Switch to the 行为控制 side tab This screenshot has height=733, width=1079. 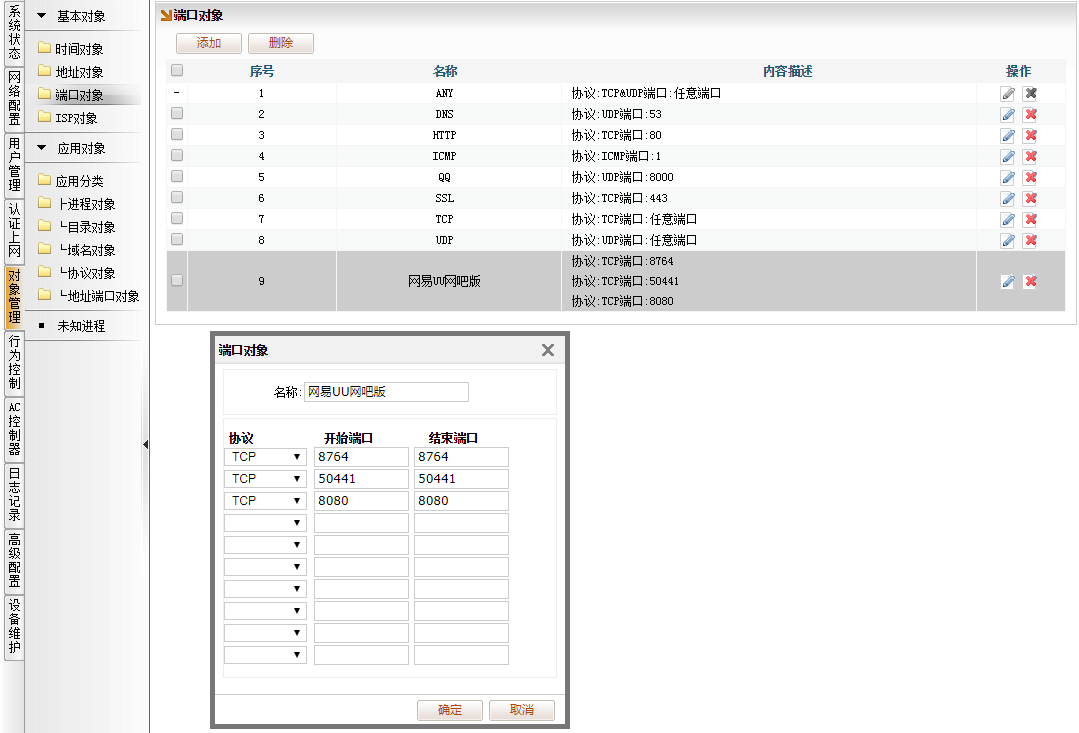[14, 362]
